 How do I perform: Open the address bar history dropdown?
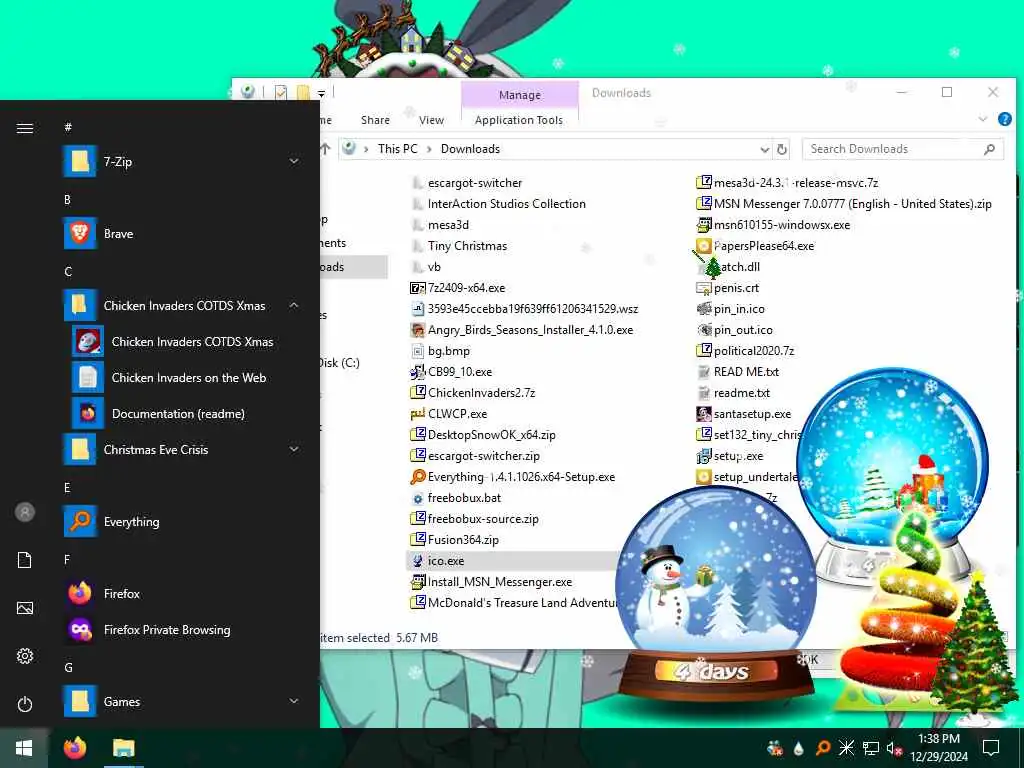(x=764, y=150)
